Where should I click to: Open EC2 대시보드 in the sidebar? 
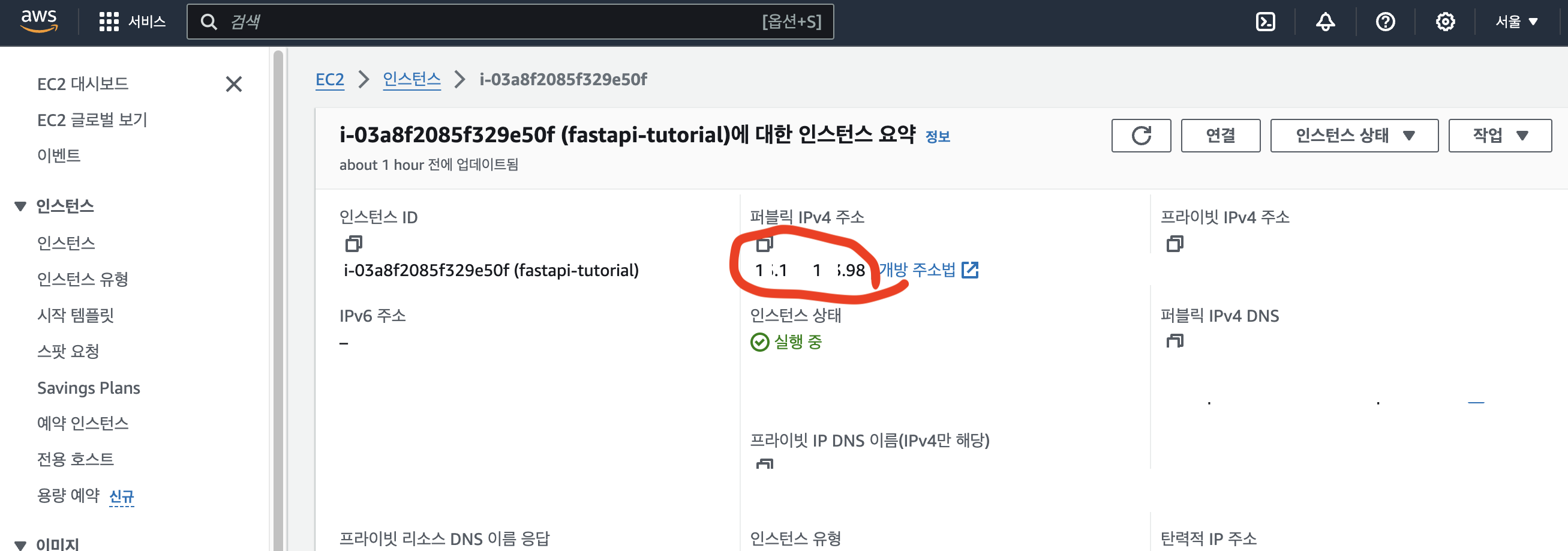[x=83, y=84]
